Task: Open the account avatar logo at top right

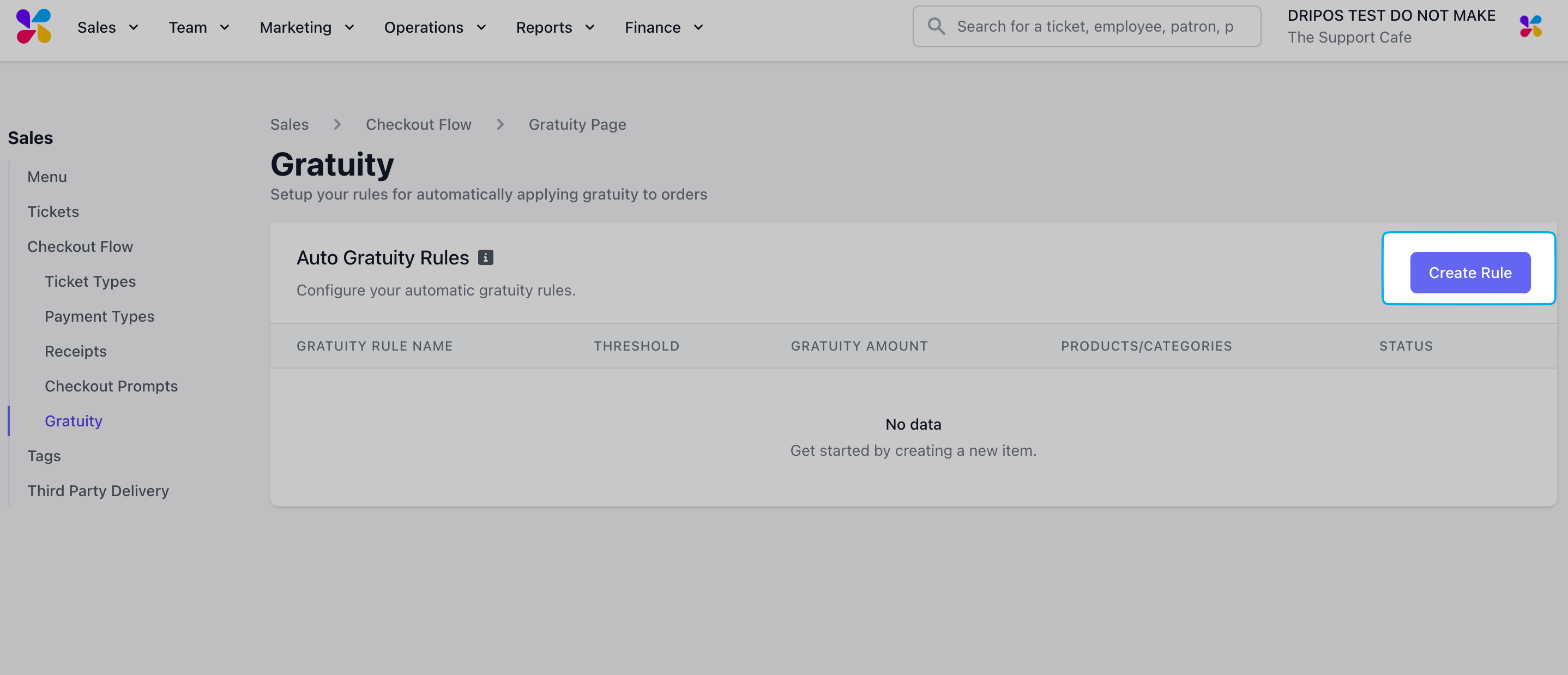Action: (x=1530, y=27)
